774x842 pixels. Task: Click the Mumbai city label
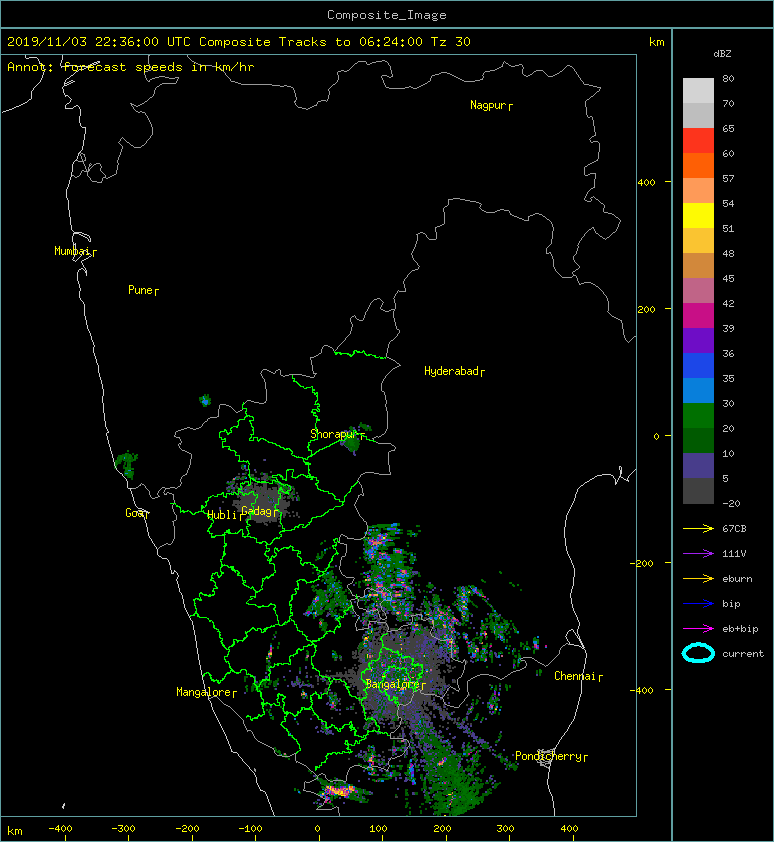[72, 251]
